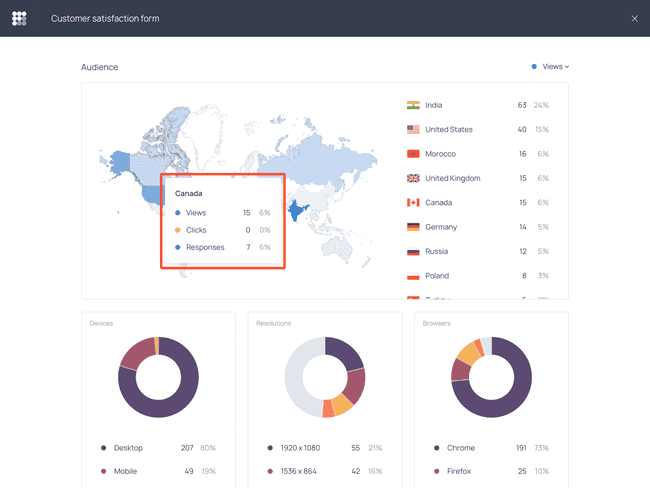Click Chrome count 191
The height and width of the screenshot is (488, 650).
(521, 448)
